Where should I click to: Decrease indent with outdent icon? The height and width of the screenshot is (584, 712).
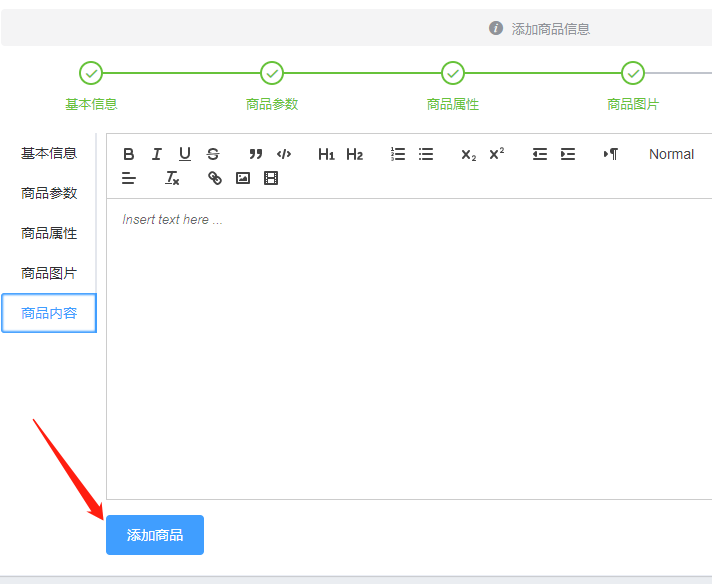(x=539, y=154)
